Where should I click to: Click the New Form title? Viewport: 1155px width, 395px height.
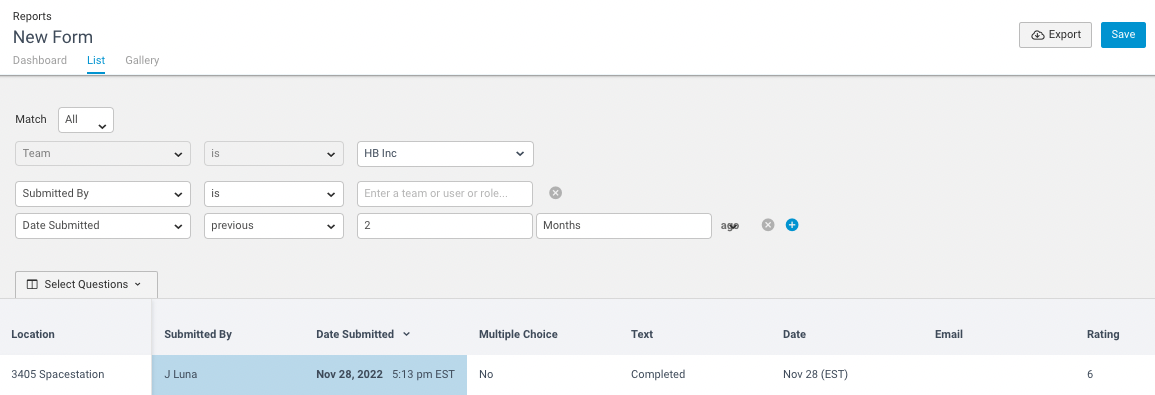point(53,37)
